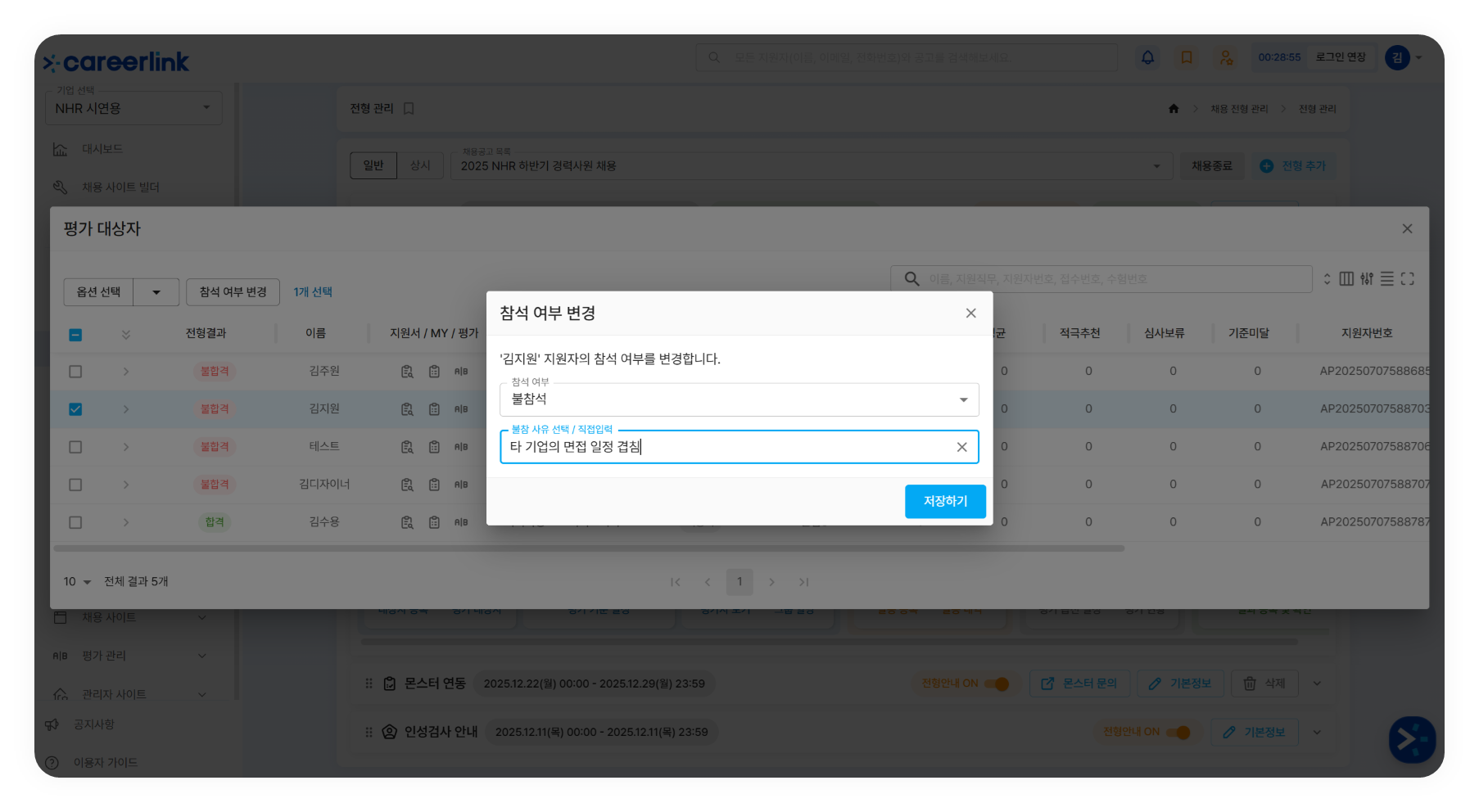Open the application document icon for 김주원

[x=407, y=372]
